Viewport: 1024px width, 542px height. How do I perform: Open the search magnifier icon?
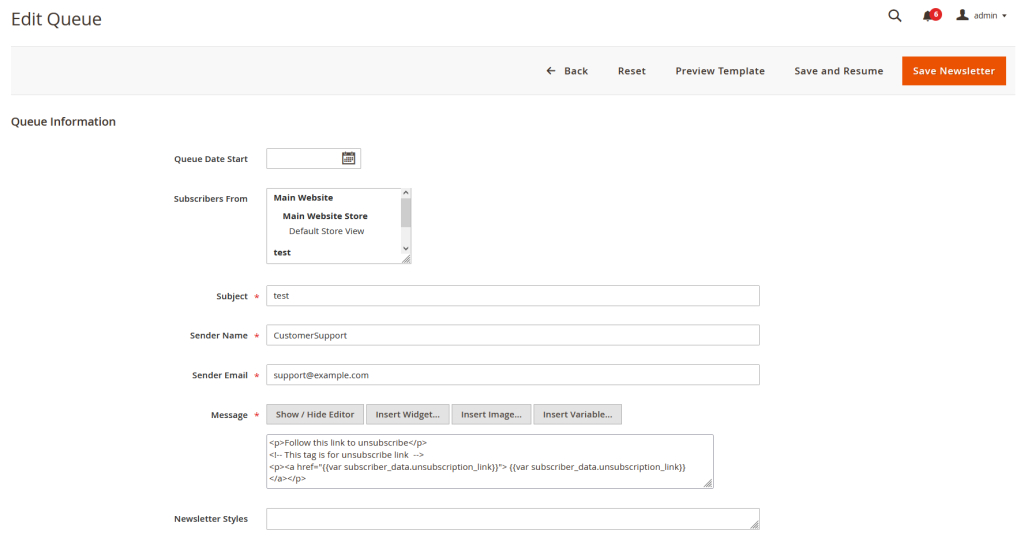coord(895,16)
